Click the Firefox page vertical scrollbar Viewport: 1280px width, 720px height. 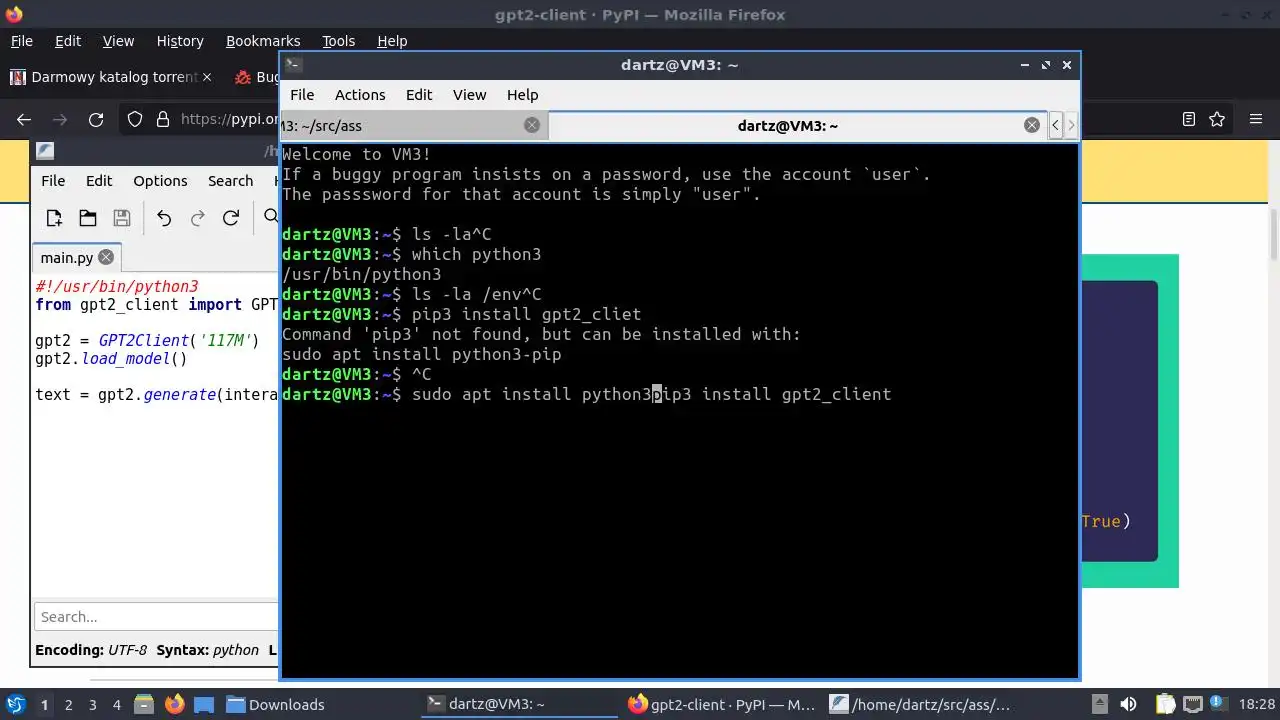coord(1273,235)
